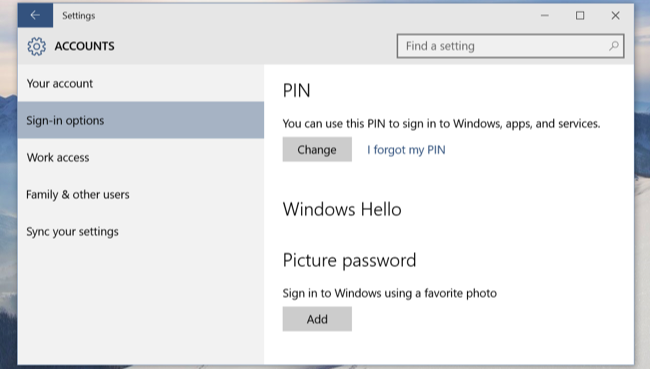Viewport: 650px width, 369px height.
Task: Select Sign-in options in sidebar
Action: [141, 120]
